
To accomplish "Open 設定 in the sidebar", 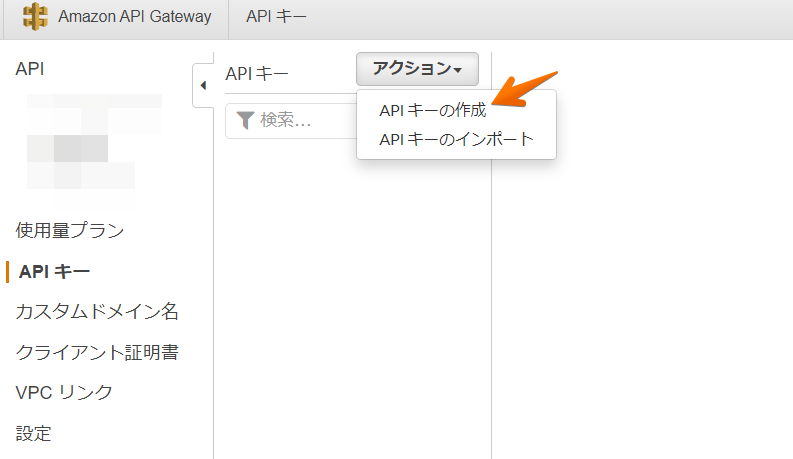I will click(33, 433).
